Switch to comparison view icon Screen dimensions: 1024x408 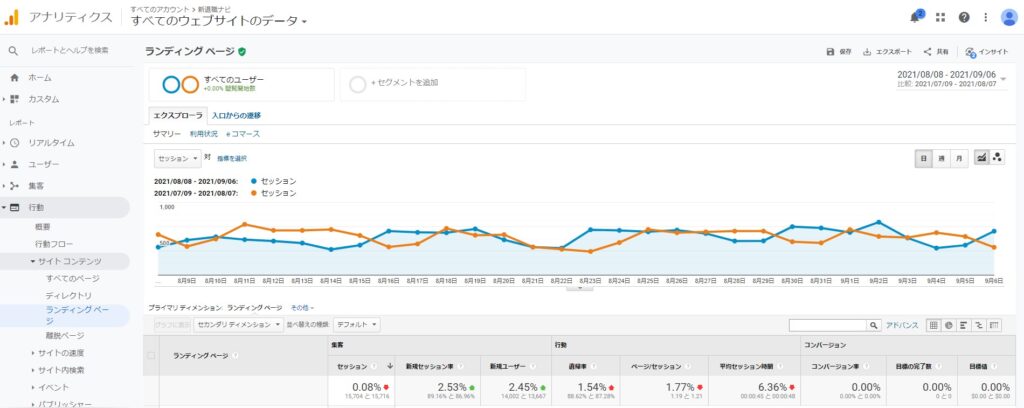point(979,325)
